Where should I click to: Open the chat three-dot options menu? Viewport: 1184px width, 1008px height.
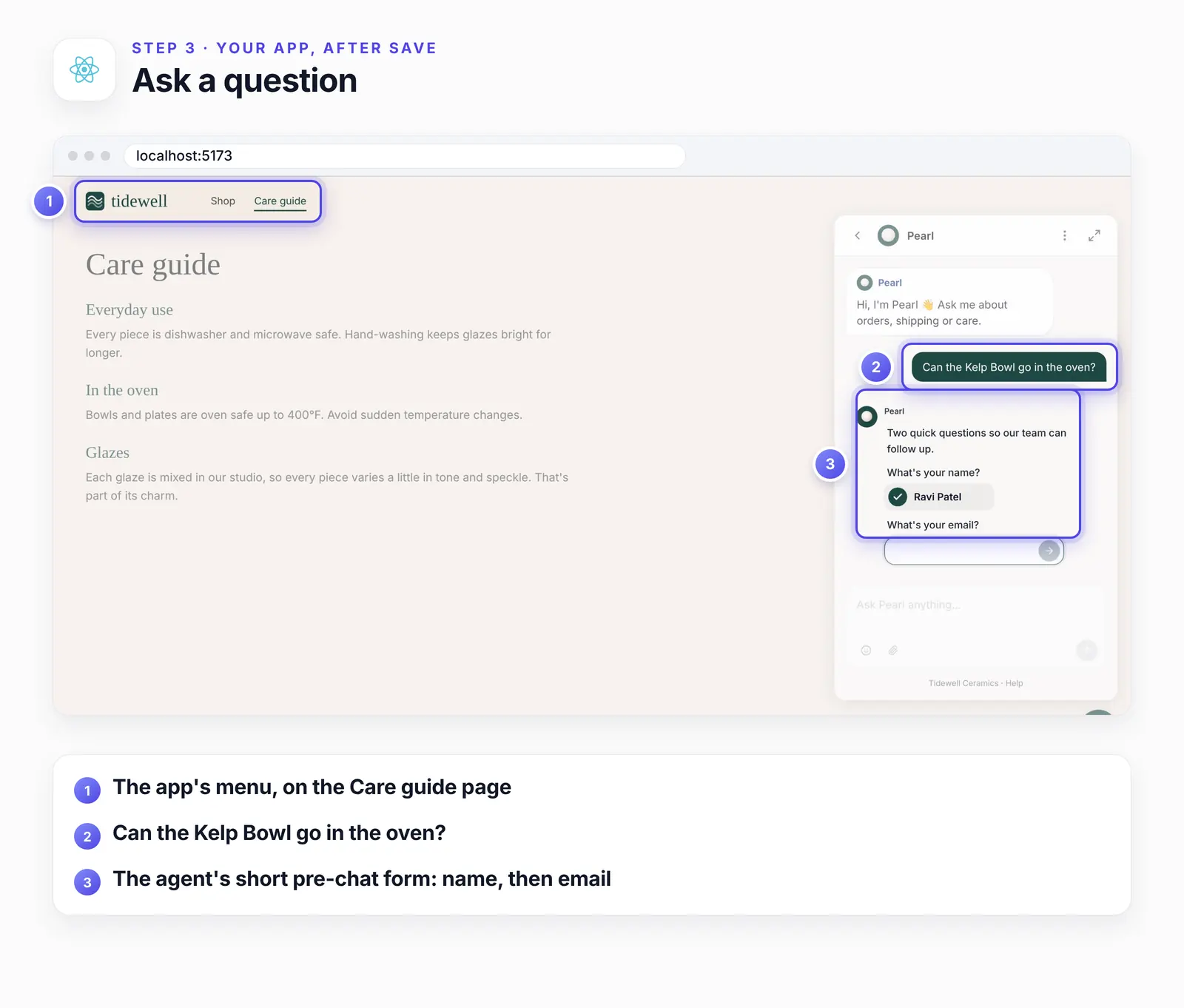click(x=1065, y=235)
